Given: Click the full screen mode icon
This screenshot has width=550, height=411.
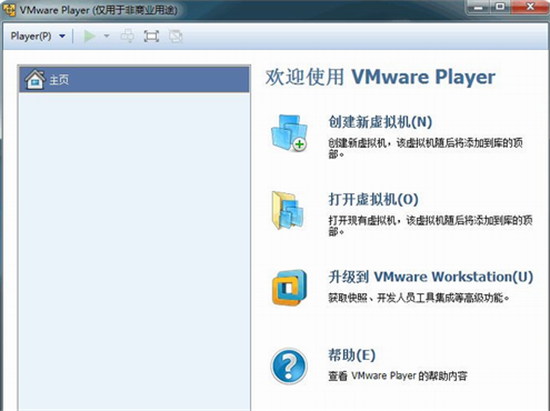Looking at the screenshot, I should click(x=152, y=36).
